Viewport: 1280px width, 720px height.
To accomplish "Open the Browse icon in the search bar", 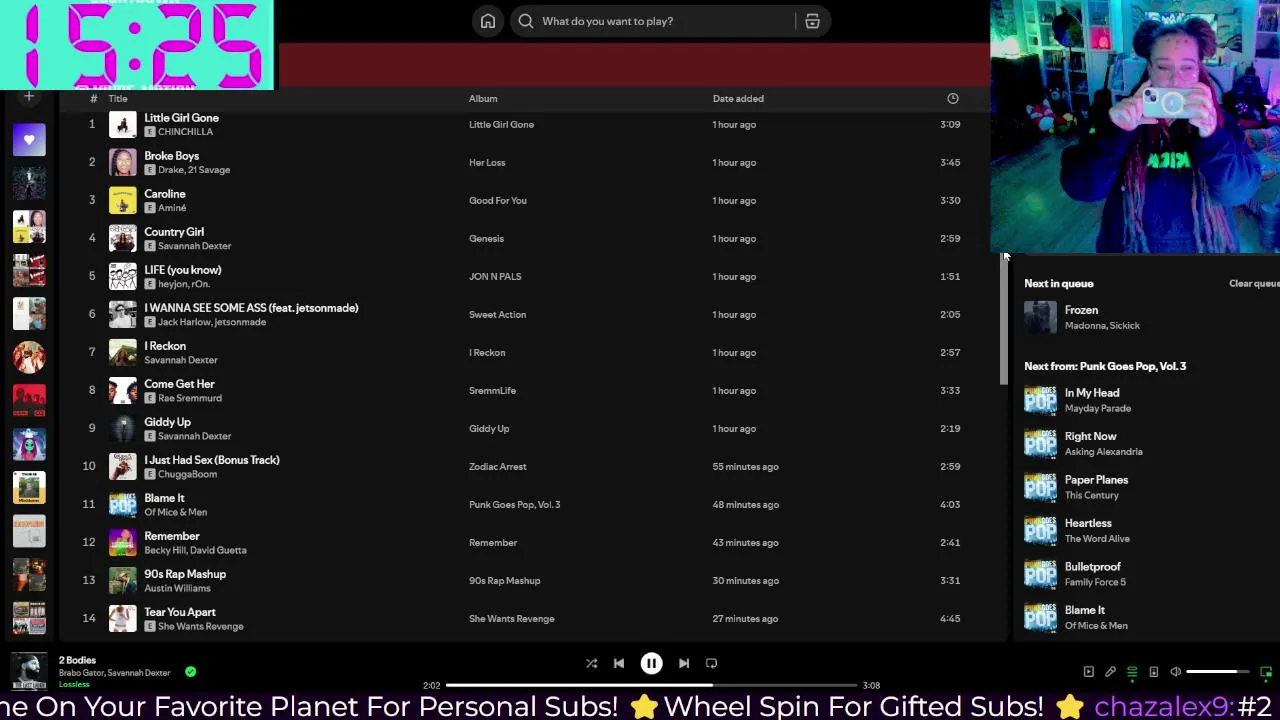I will click(x=812, y=21).
